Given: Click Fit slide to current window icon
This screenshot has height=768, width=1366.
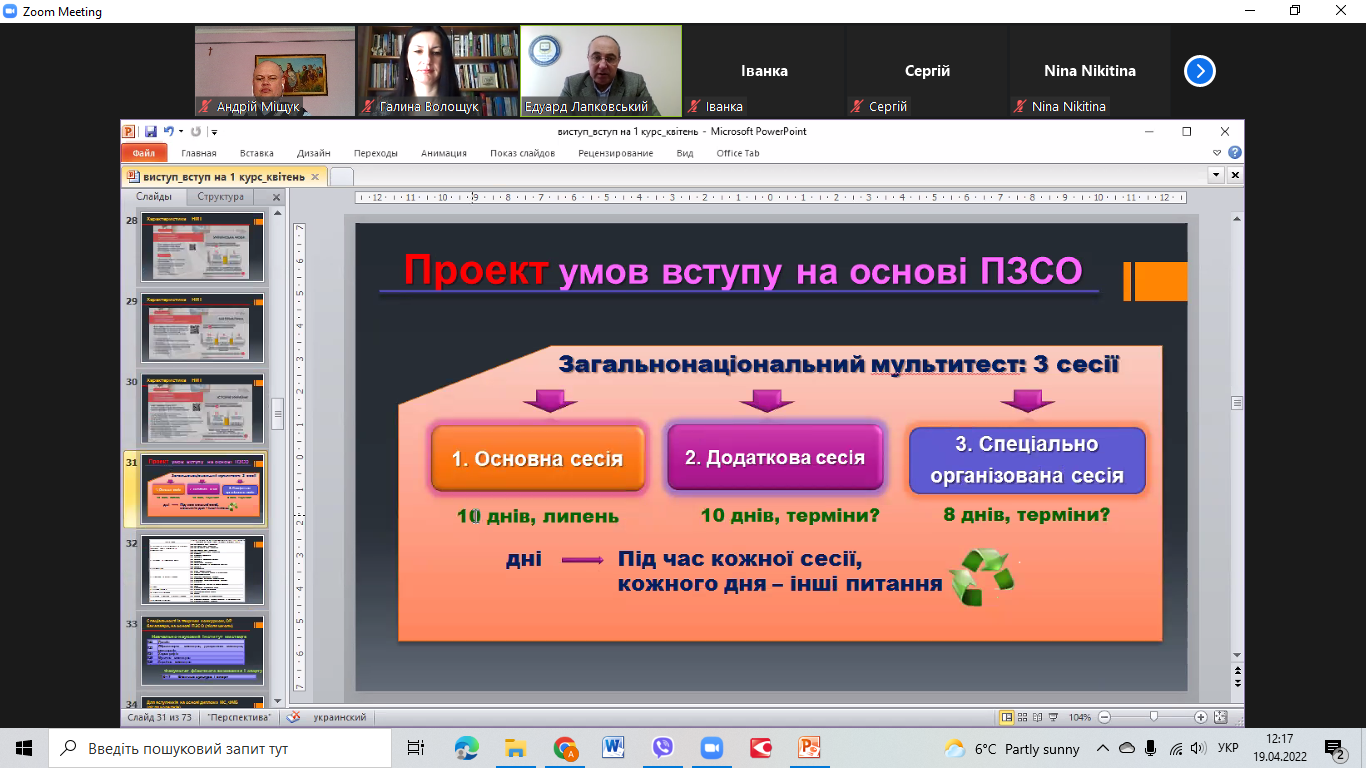Looking at the screenshot, I should pyautogui.click(x=1220, y=717).
